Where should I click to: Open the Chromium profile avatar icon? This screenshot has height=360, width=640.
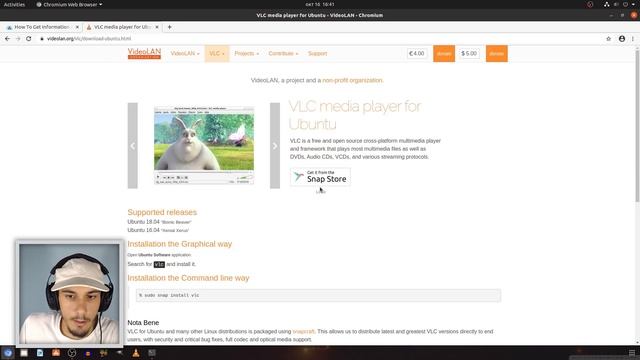(622, 39)
